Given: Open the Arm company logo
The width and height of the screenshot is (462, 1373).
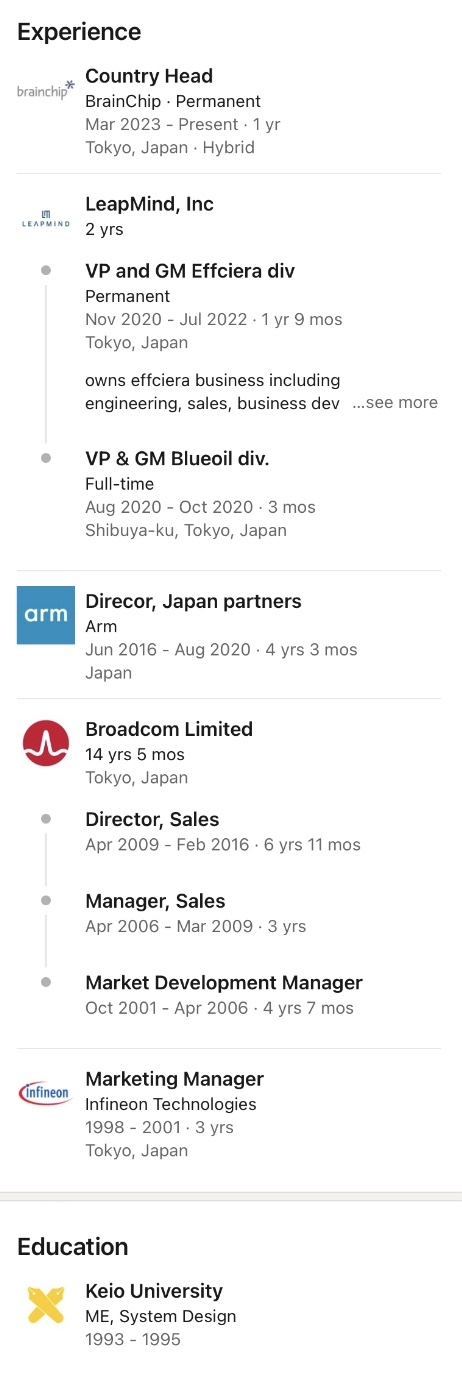Looking at the screenshot, I should point(46,615).
